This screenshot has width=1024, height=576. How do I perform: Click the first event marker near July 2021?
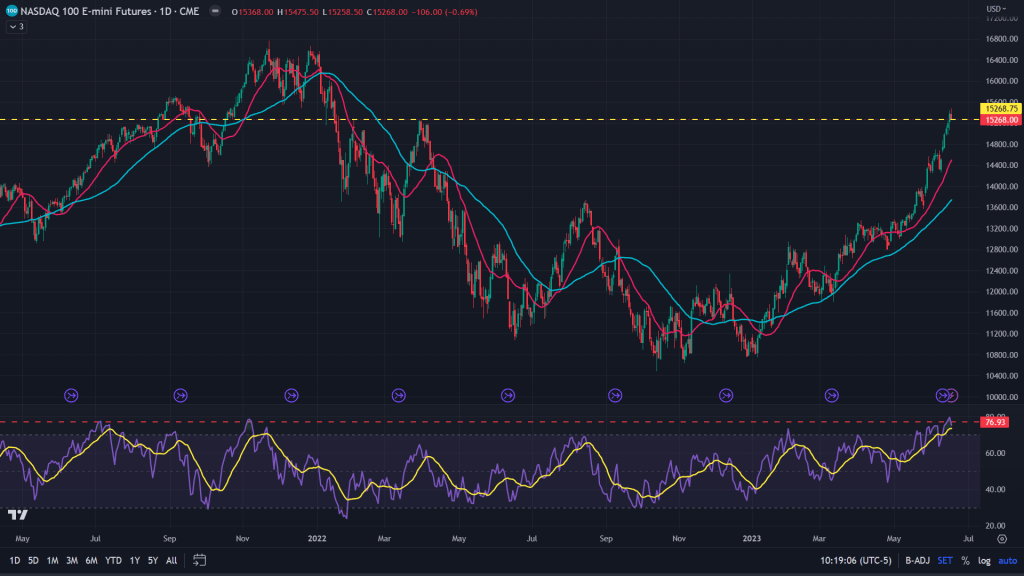click(x=71, y=396)
